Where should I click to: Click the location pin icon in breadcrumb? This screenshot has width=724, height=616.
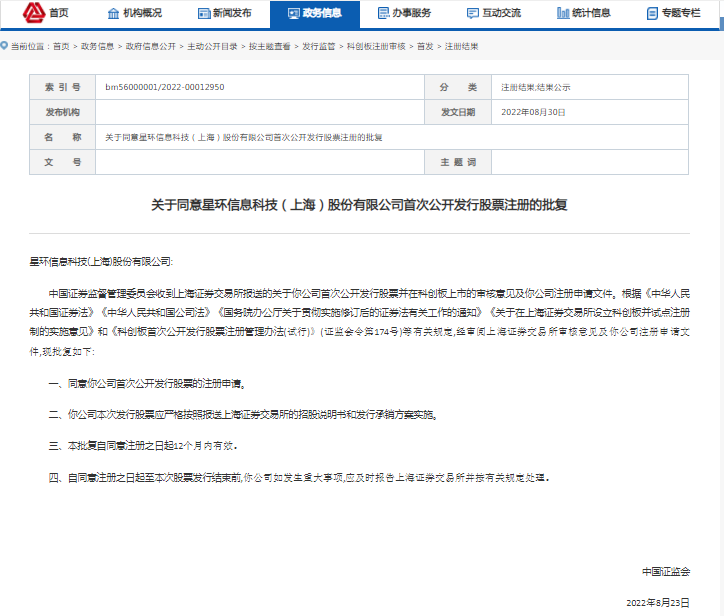(x=5, y=47)
